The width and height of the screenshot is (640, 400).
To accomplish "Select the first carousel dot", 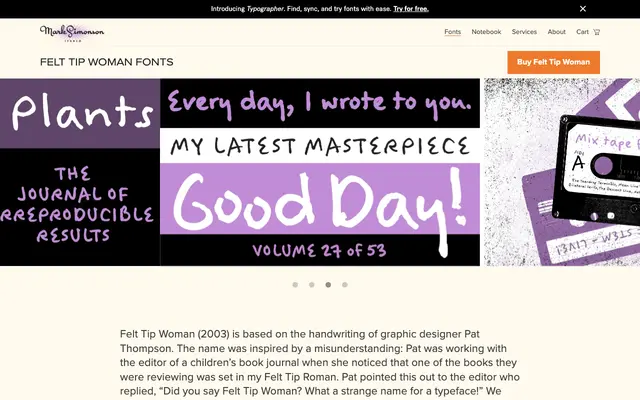I will (x=295, y=285).
